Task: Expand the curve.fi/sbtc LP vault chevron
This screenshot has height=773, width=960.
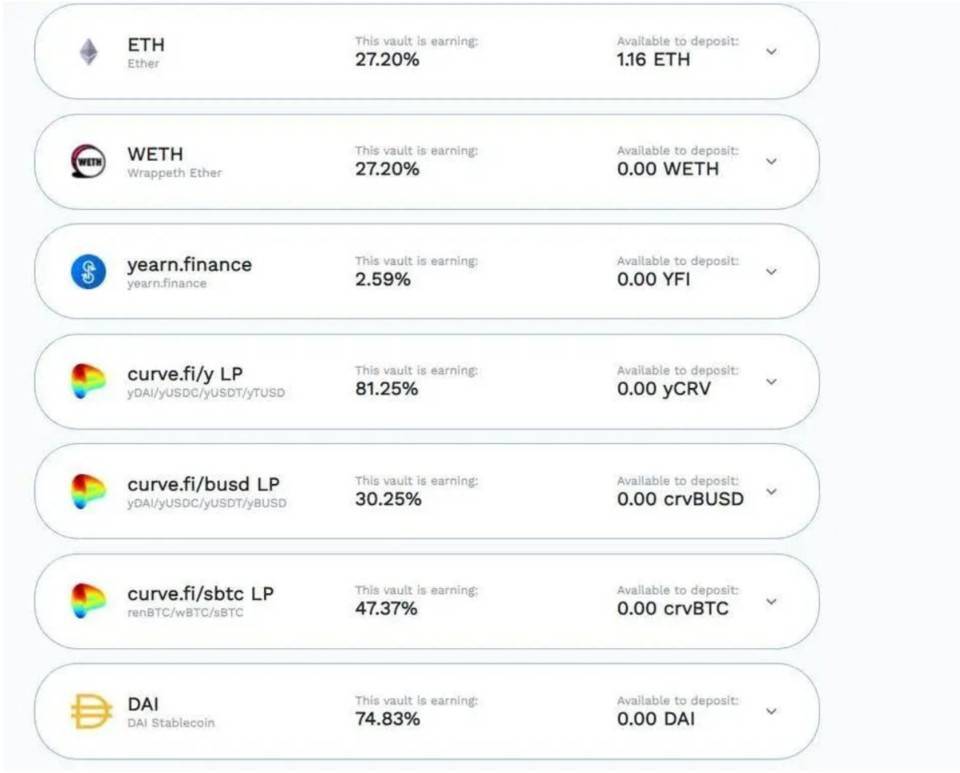Action: point(771,601)
